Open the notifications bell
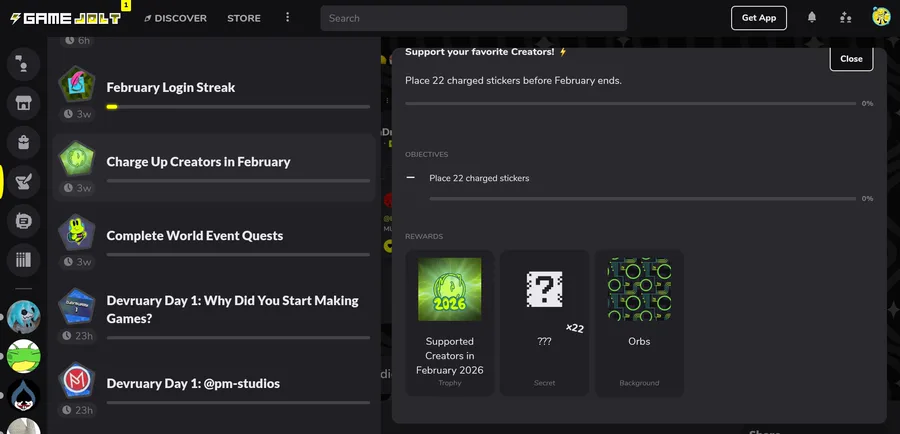900x434 pixels. click(812, 18)
